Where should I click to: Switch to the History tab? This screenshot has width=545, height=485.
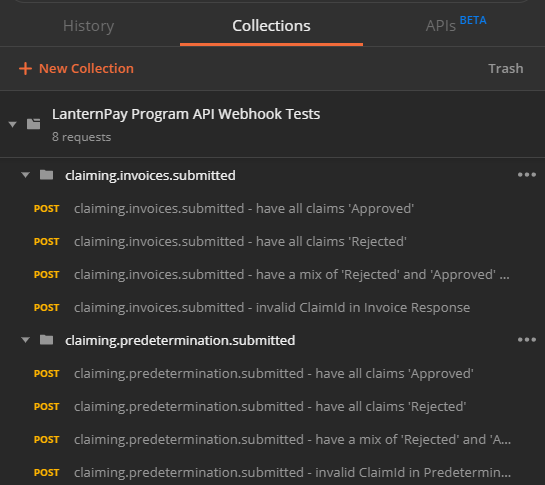coord(88,26)
